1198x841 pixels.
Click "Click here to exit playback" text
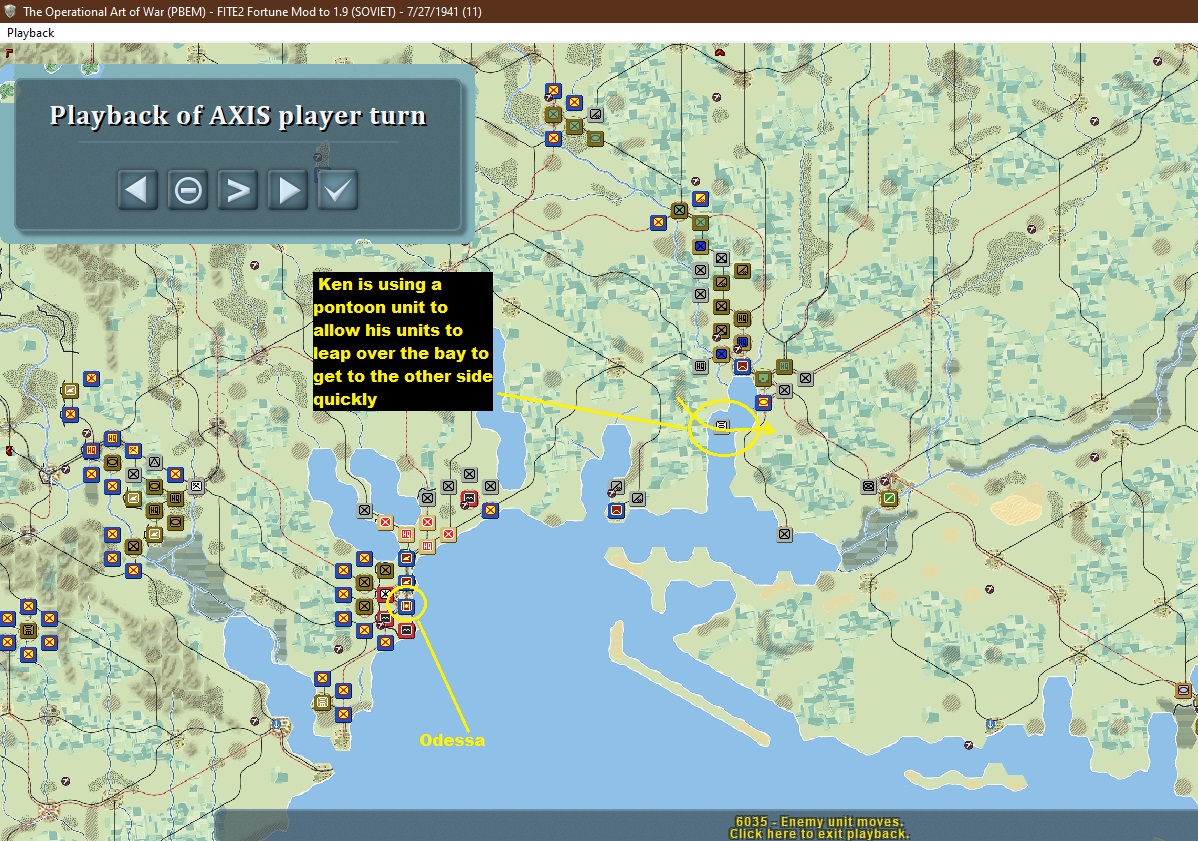[819, 834]
